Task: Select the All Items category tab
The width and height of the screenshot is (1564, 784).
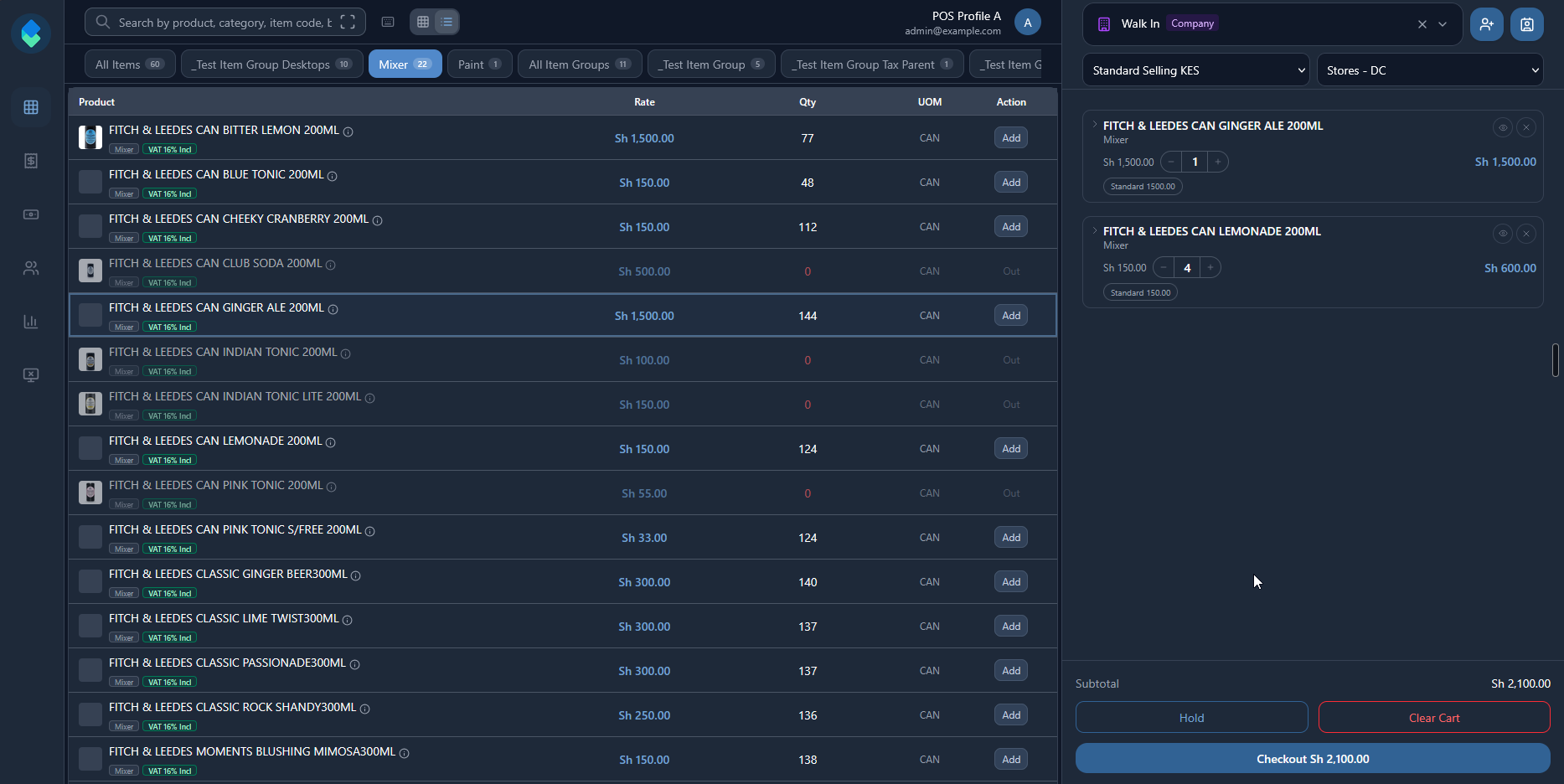Action: tap(130, 64)
